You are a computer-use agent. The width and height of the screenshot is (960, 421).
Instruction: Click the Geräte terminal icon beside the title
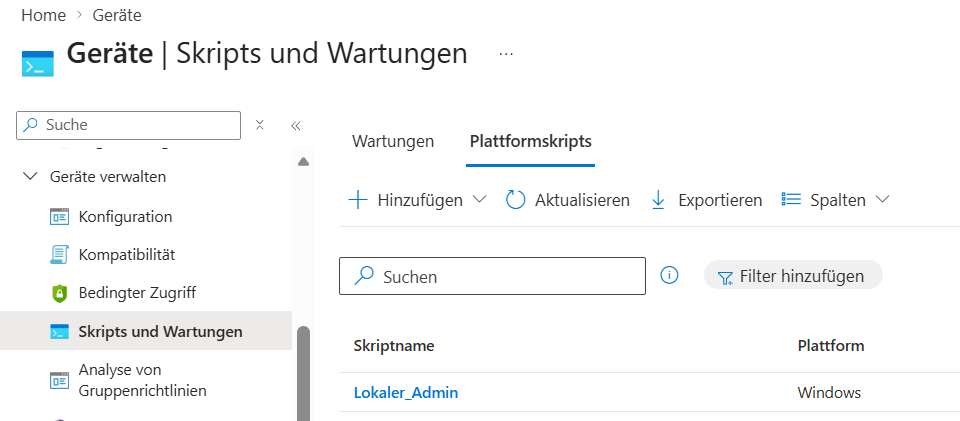pos(38,64)
